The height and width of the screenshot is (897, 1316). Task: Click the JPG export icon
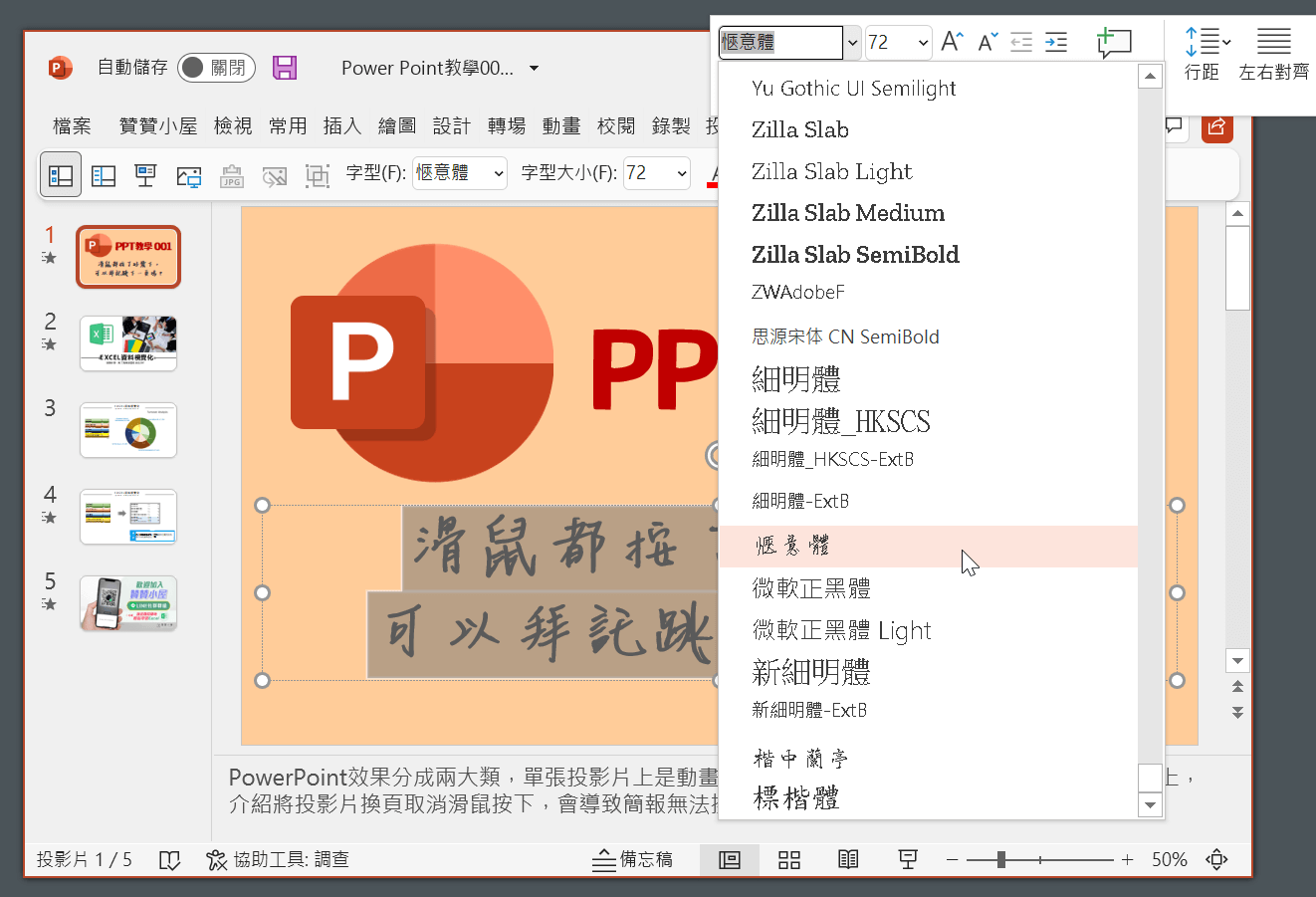pos(232,175)
